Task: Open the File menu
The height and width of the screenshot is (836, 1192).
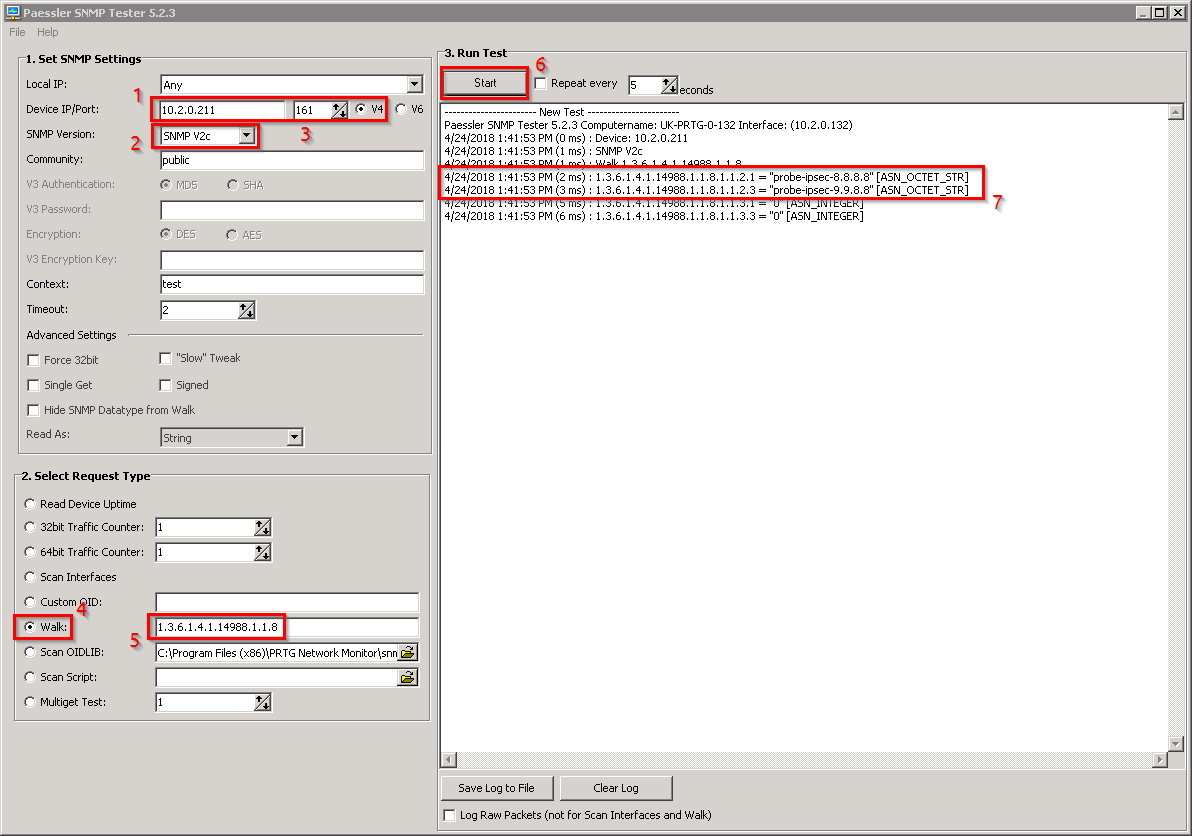Action: [x=17, y=32]
